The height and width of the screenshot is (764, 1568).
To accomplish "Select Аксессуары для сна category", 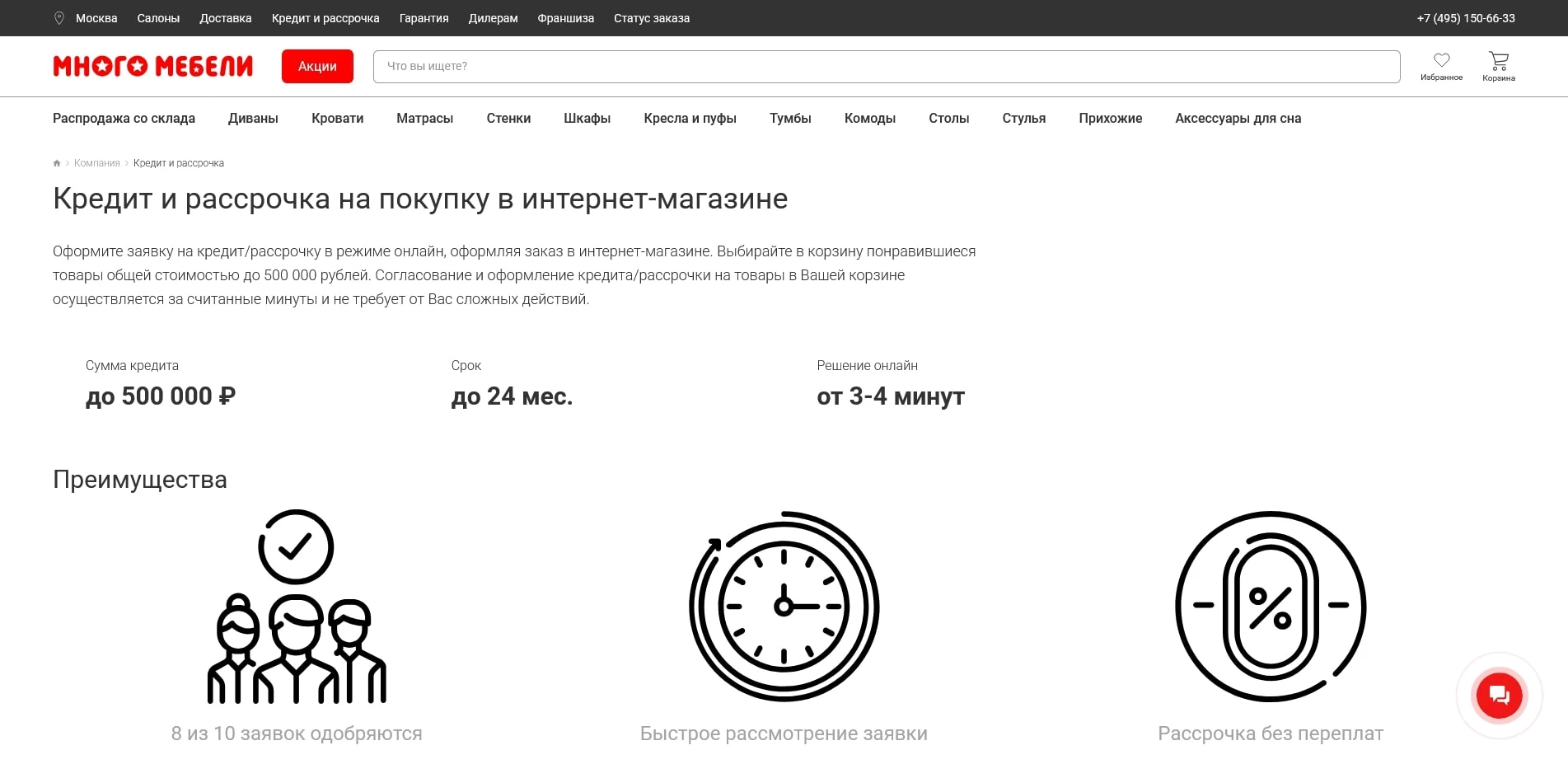I will (1238, 118).
